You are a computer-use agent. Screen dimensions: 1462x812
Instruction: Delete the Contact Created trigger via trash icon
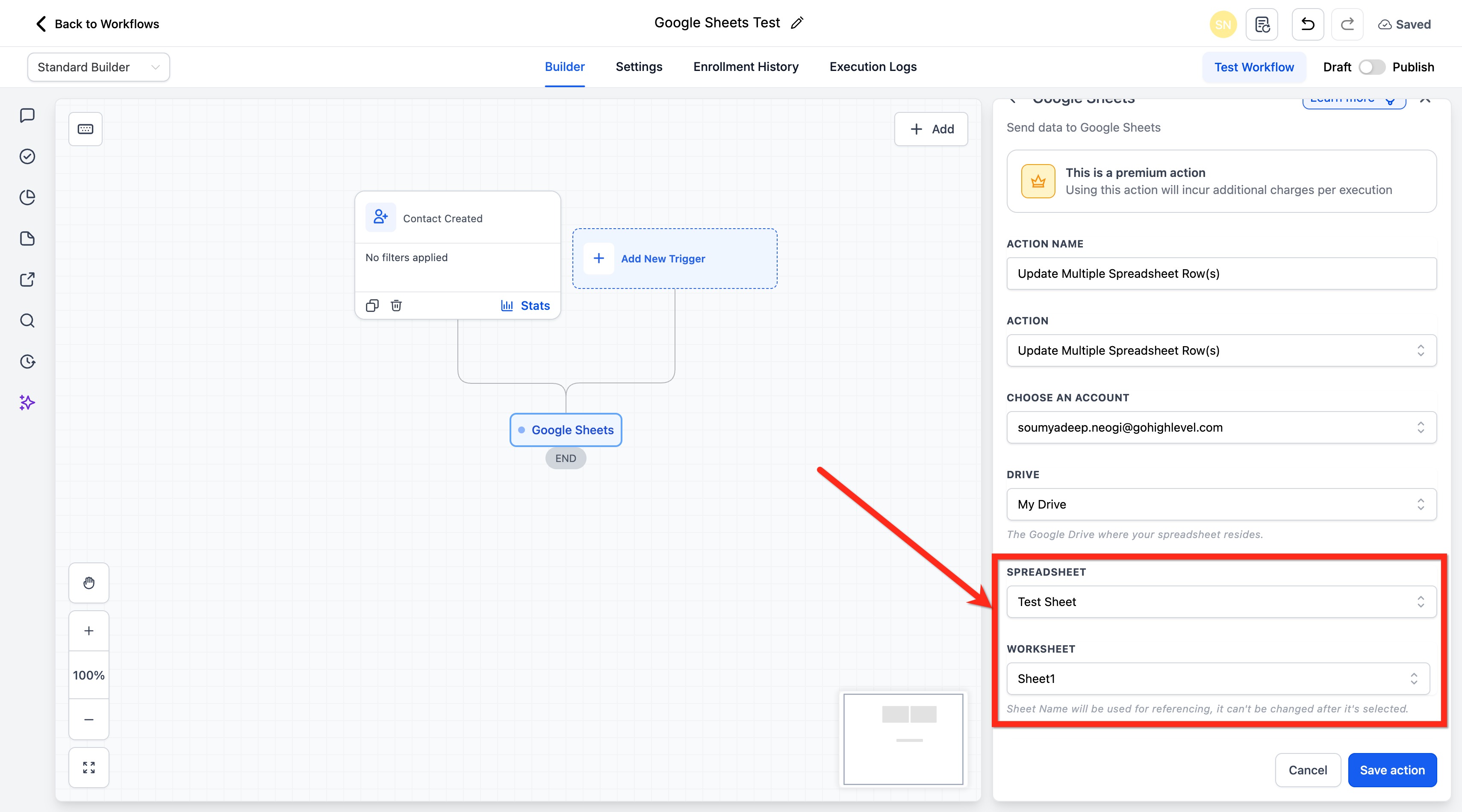(396, 305)
